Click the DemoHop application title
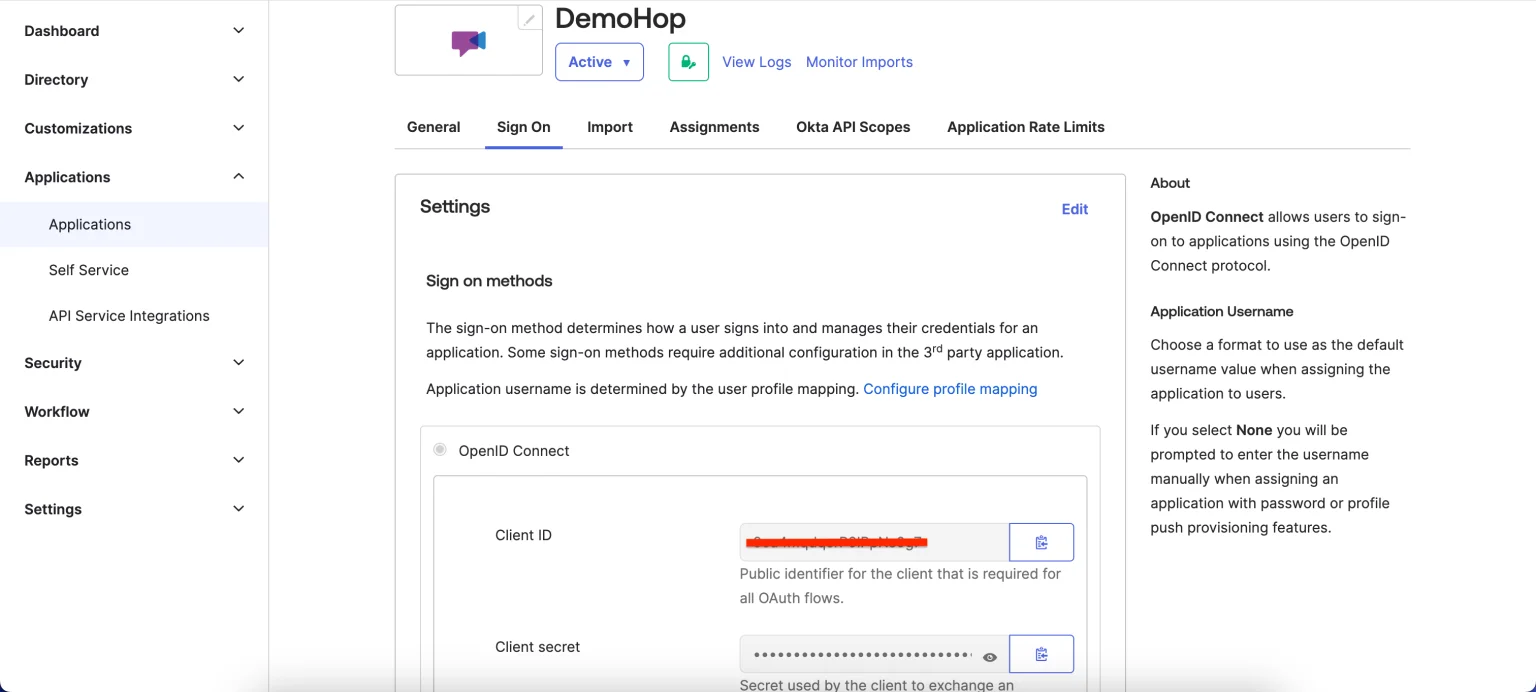1536x692 pixels. [620, 18]
